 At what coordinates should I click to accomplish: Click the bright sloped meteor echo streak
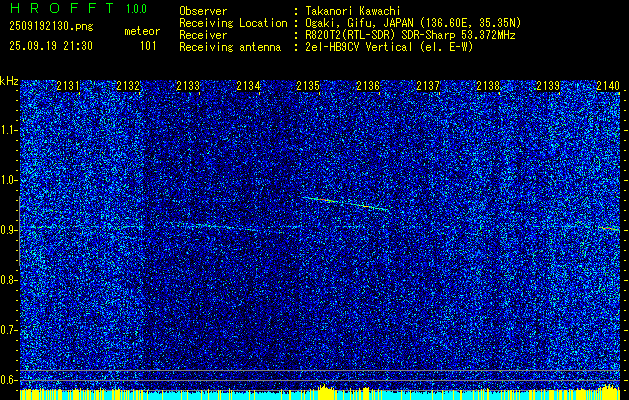tap(345, 203)
